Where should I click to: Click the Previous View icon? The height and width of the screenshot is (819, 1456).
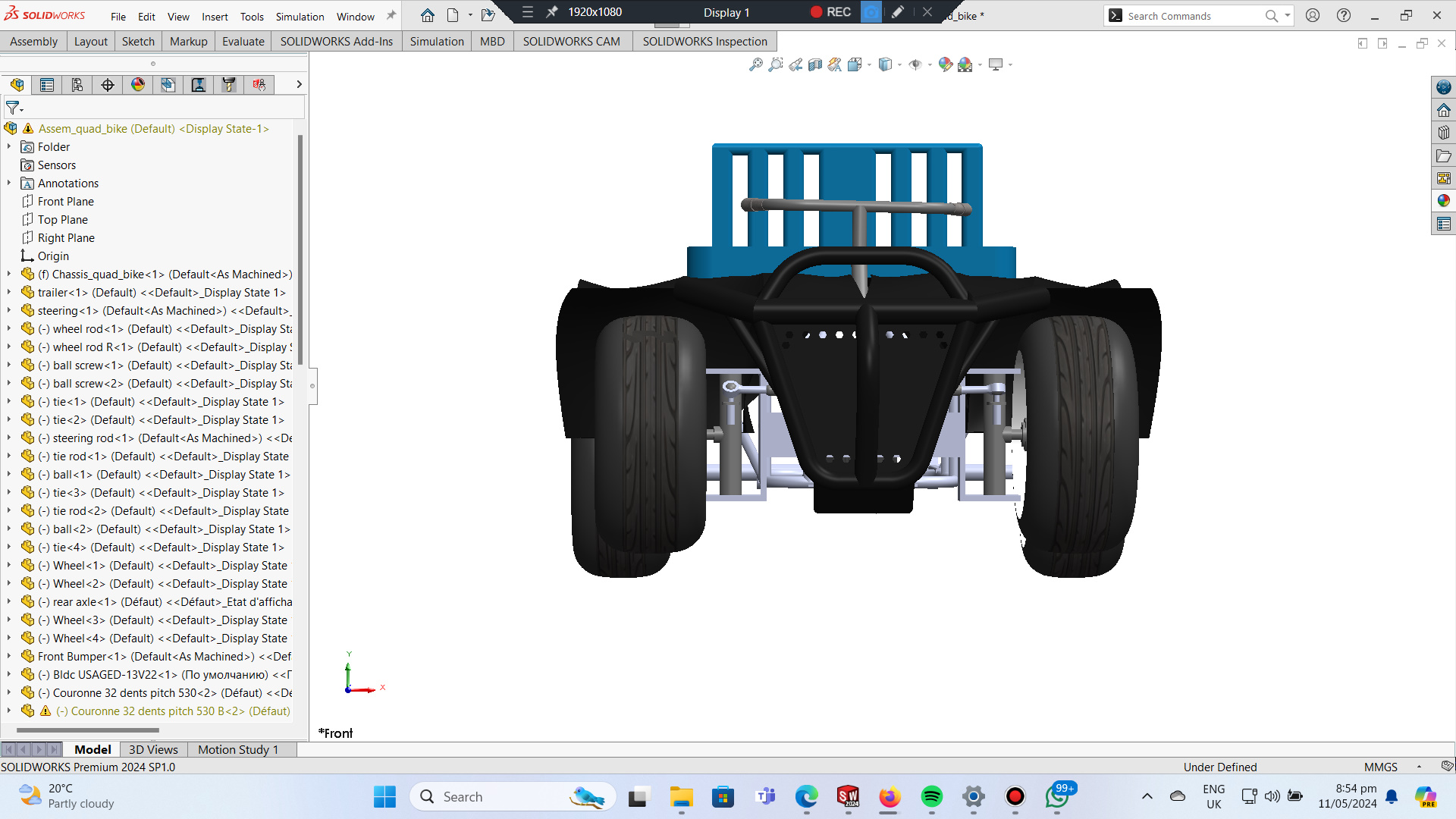795,65
